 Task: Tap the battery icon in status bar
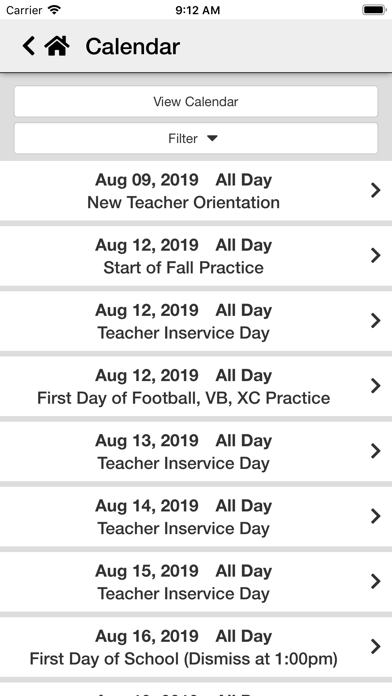(x=374, y=10)
